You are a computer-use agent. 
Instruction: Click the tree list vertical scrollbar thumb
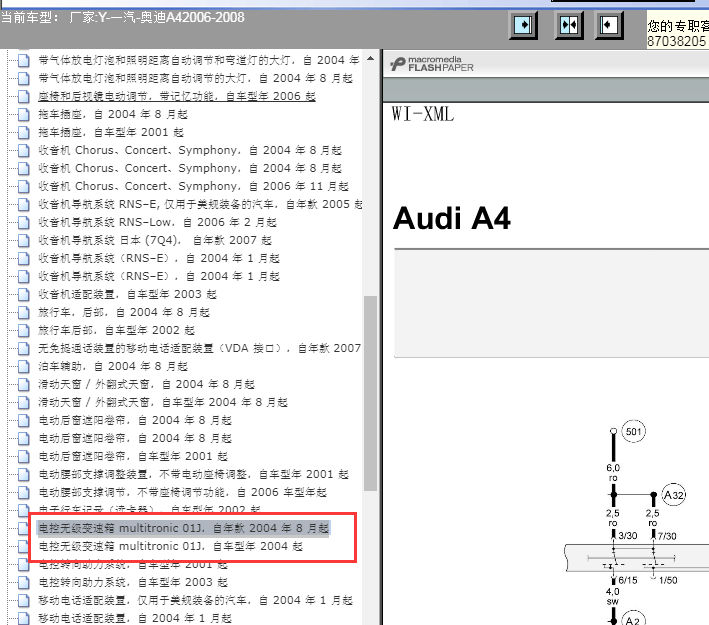pos(371,393)
